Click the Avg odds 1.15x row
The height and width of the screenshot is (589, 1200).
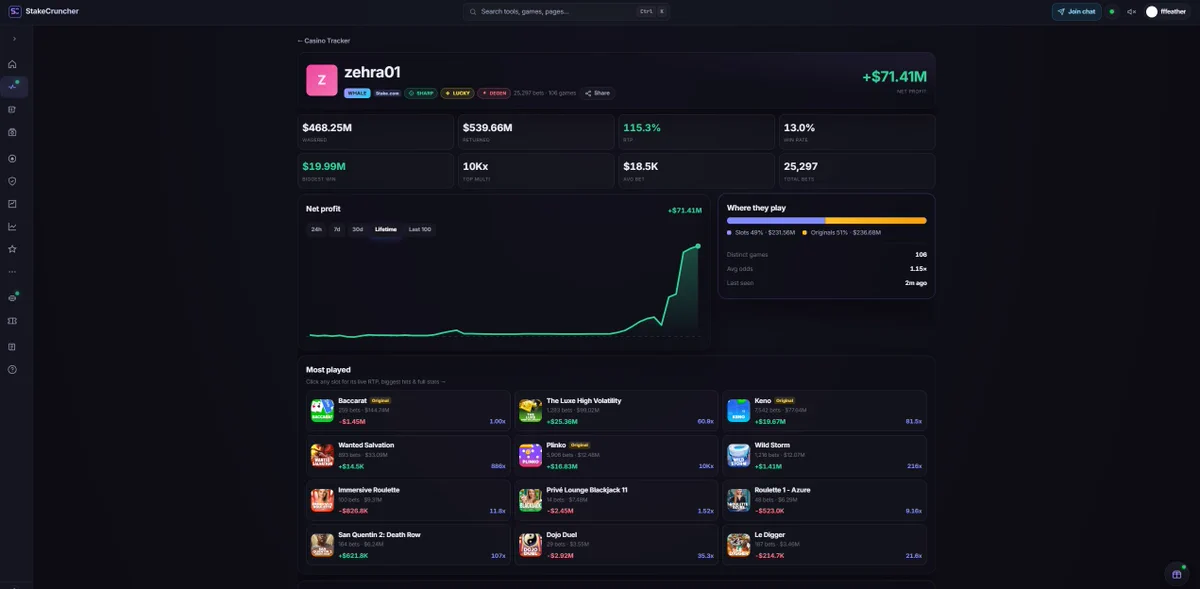(827, 269)
